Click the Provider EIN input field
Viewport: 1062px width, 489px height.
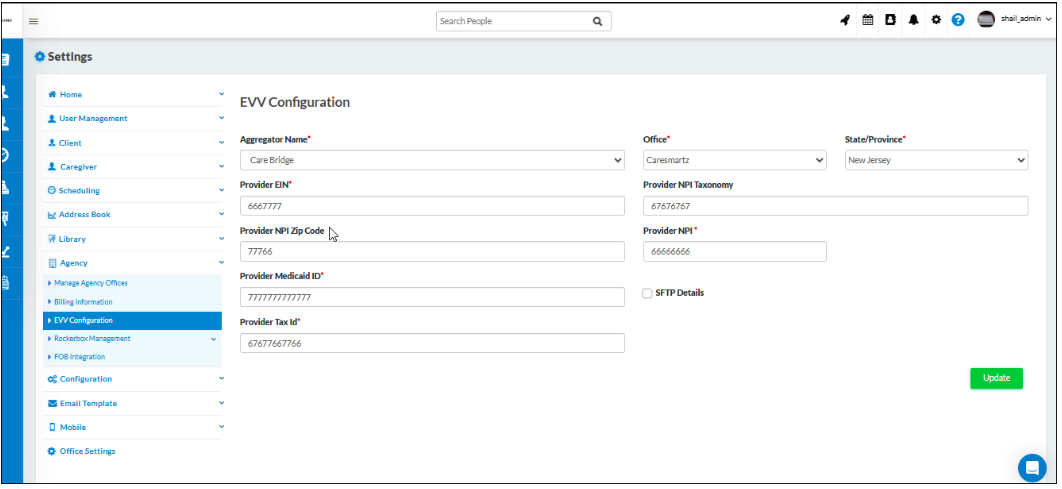pyautogui.click(x=432, y=206)
